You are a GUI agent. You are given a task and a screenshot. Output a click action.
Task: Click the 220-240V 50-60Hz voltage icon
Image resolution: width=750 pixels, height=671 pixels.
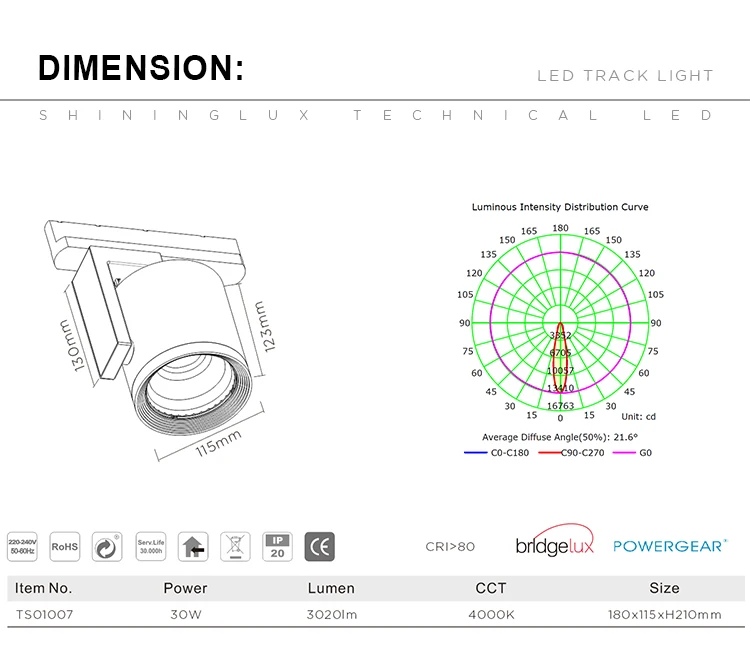(22, 547)
